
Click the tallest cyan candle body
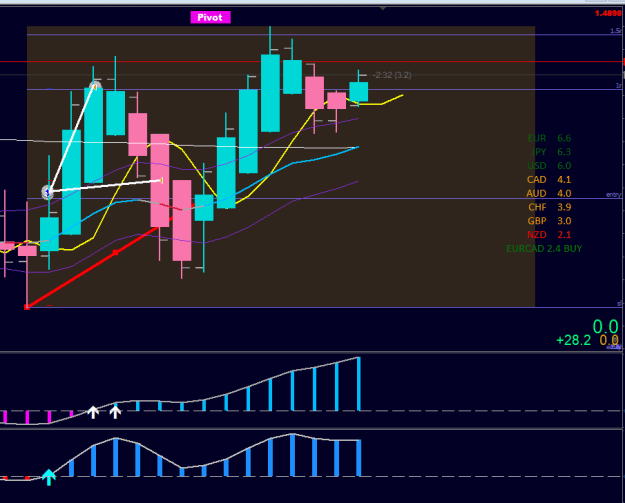(71, 182)
